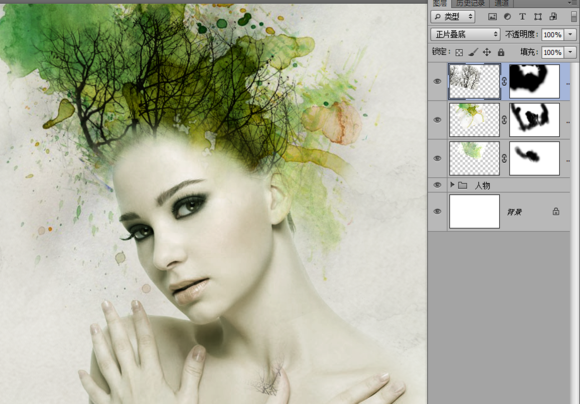Hide the tree branches top layer
Screen dimensions: 580x404
point(437,81)
